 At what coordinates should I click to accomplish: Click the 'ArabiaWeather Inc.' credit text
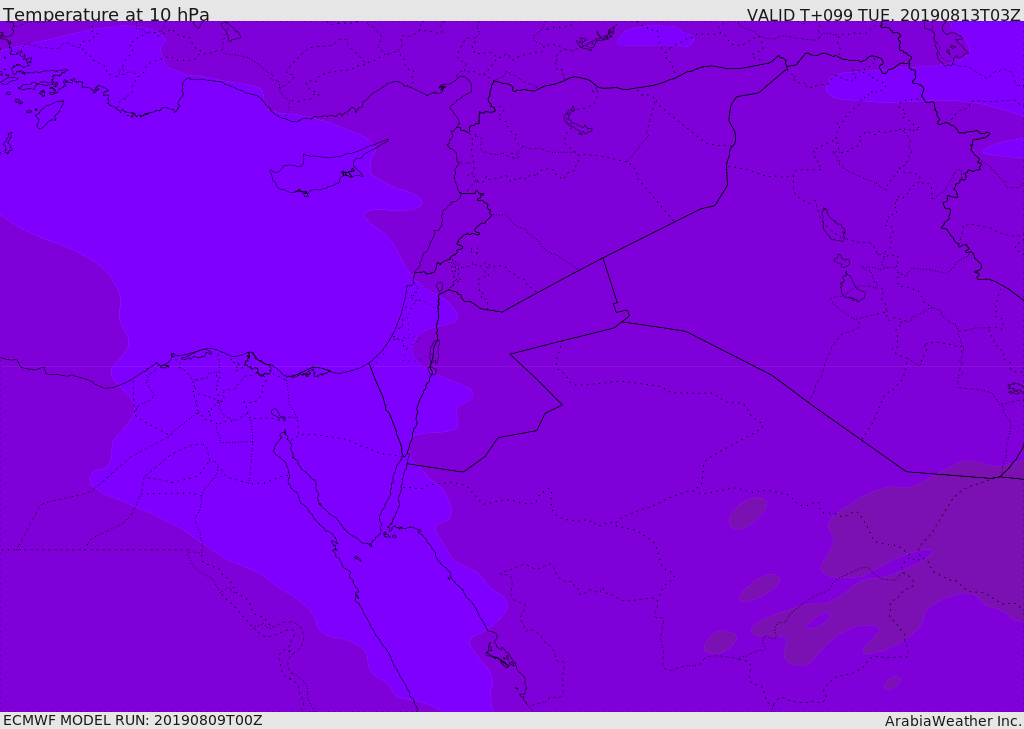tap(953, 721)
